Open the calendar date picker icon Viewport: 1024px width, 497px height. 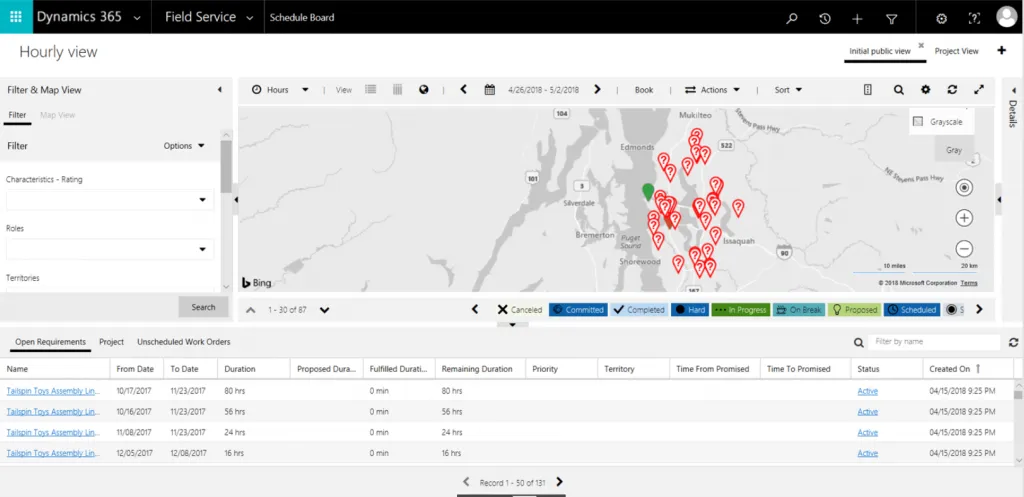[490, 89]
